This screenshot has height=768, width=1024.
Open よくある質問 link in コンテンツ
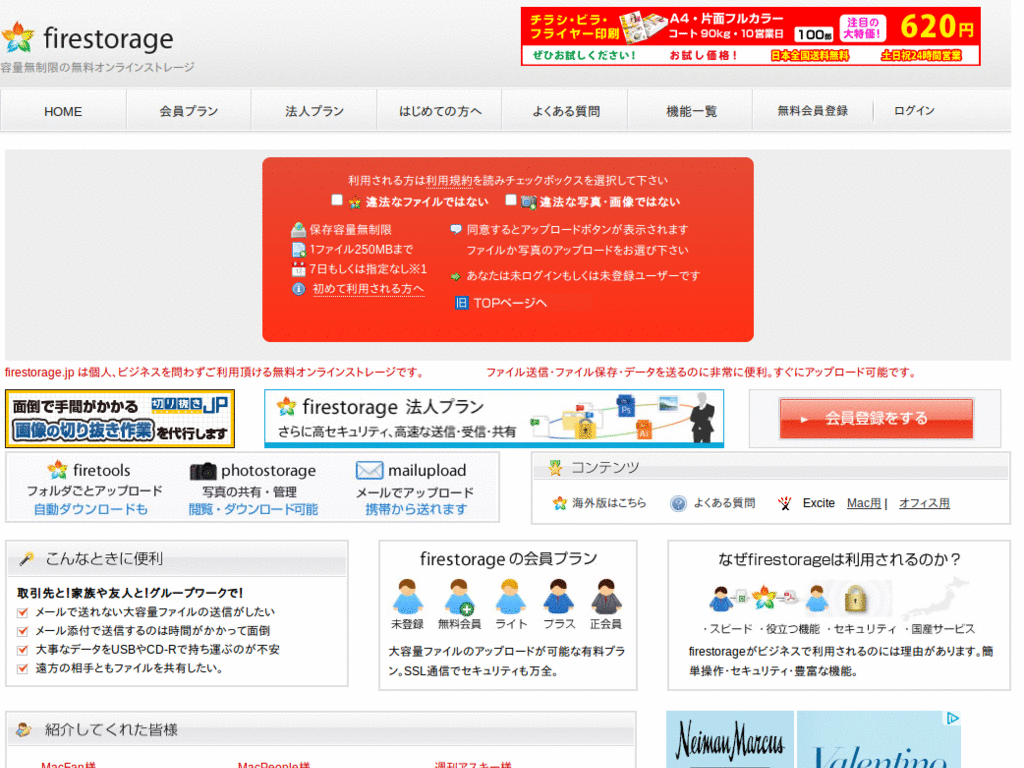pos(724,503)
